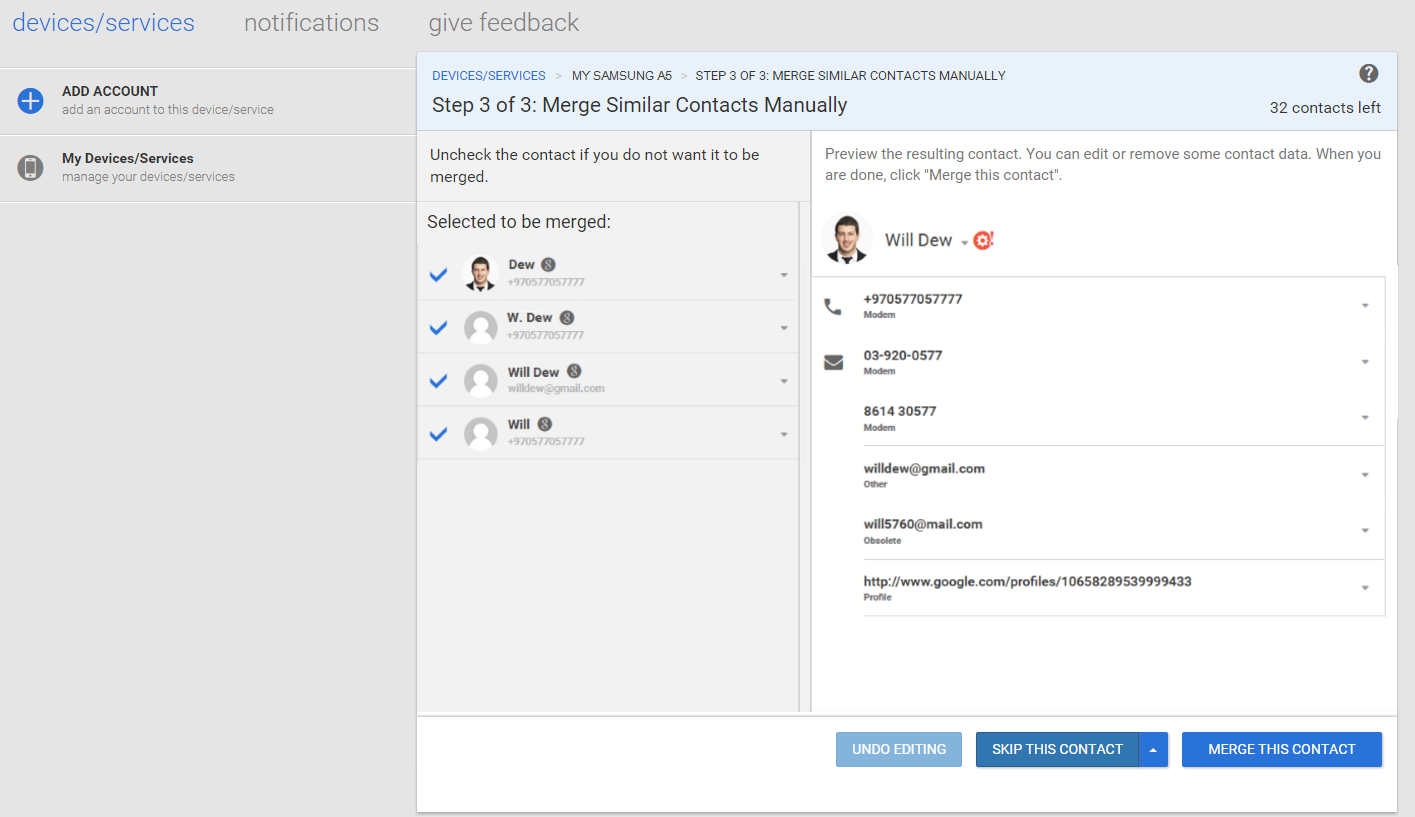This screenshot has height=817, width=1415.
Task: Click the red sync warning icon beside Will Dew
Action: [984, 240]
